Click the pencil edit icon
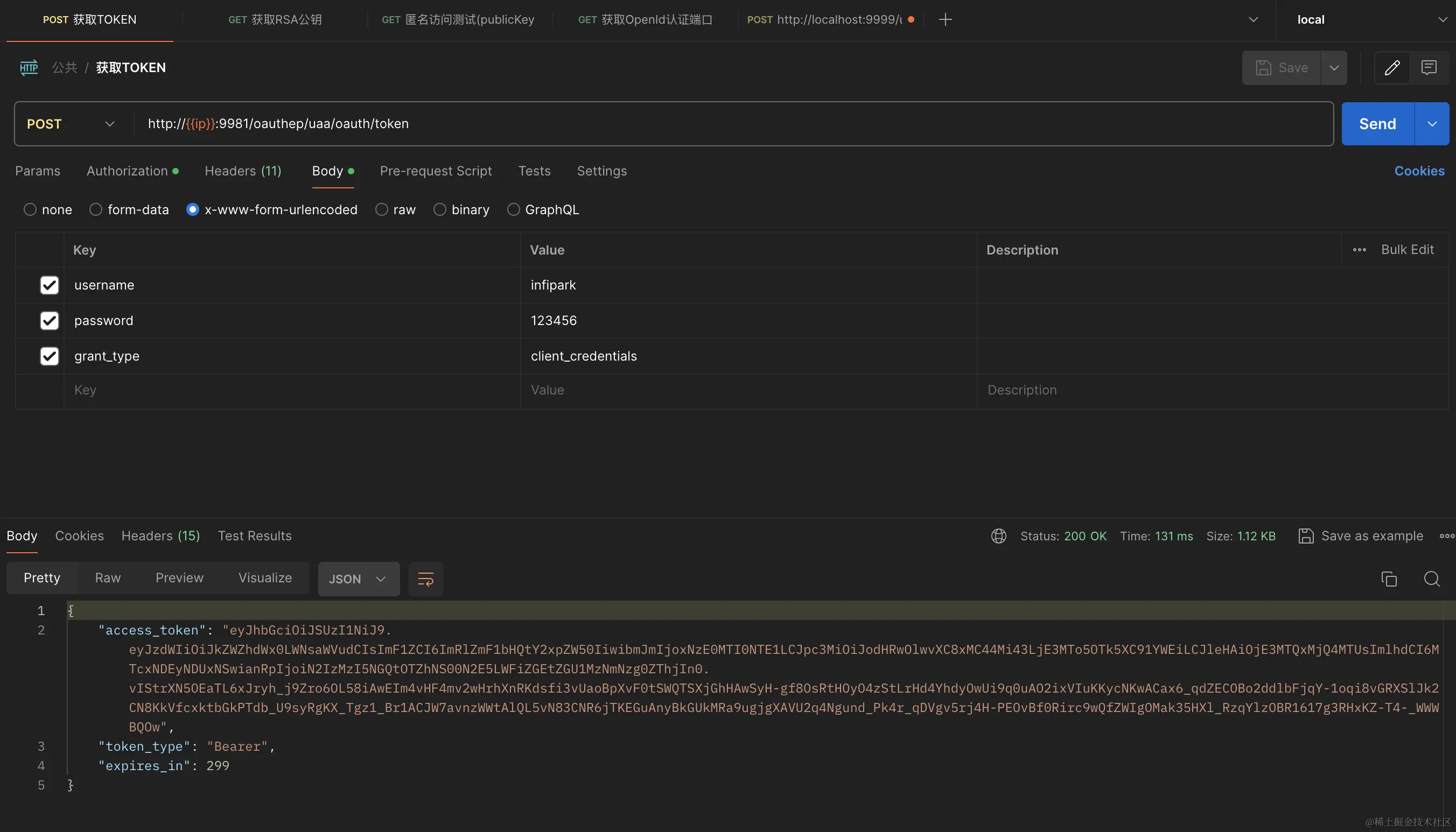The width and height of the screenshot is (1456, 832). (x=1392, y=67)
